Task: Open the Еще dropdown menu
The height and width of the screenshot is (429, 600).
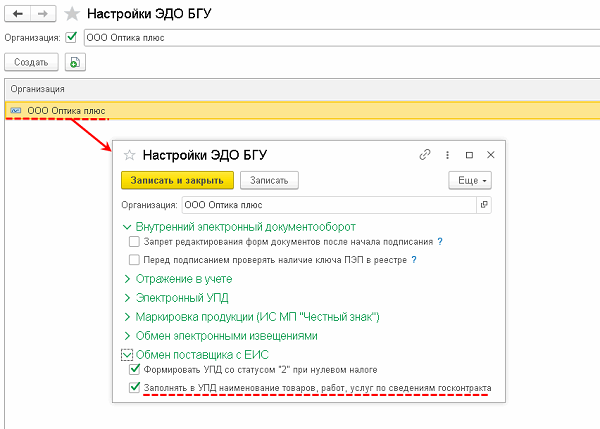Action: [x=469, y=180]
